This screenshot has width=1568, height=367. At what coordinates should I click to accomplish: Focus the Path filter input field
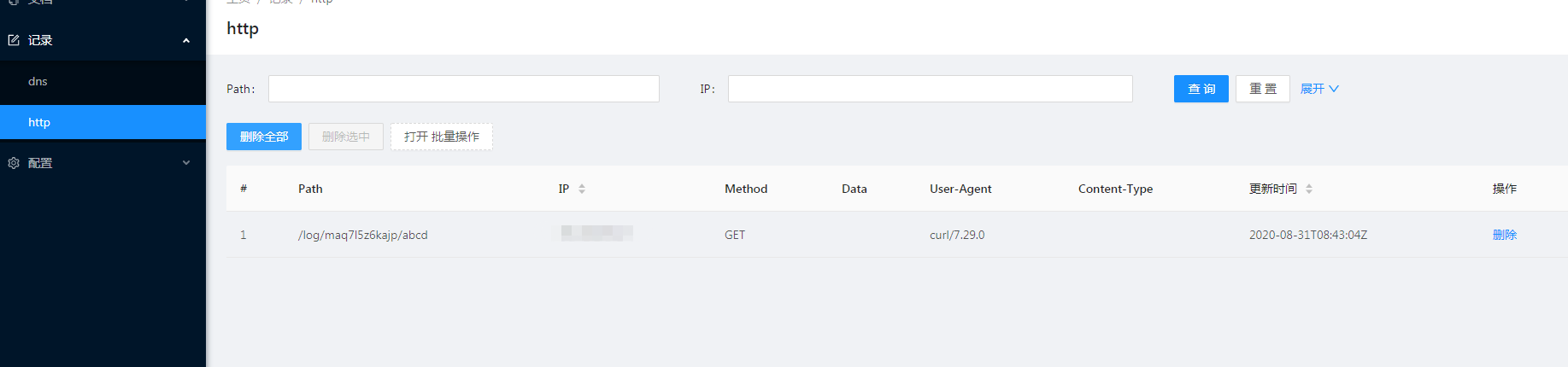click(x=463, y=89)
